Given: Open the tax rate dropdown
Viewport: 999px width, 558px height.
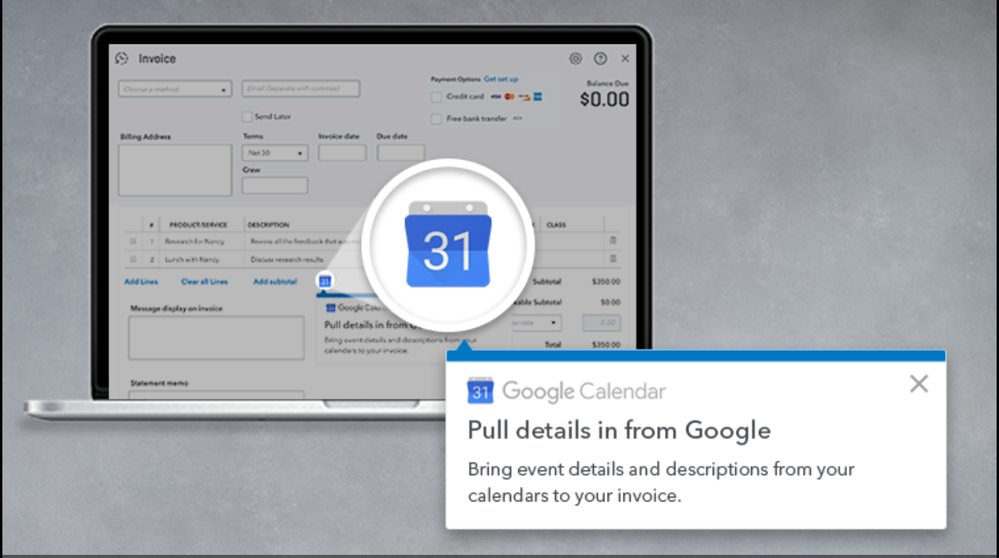Looking at the screenshot, I should point(535,322).
